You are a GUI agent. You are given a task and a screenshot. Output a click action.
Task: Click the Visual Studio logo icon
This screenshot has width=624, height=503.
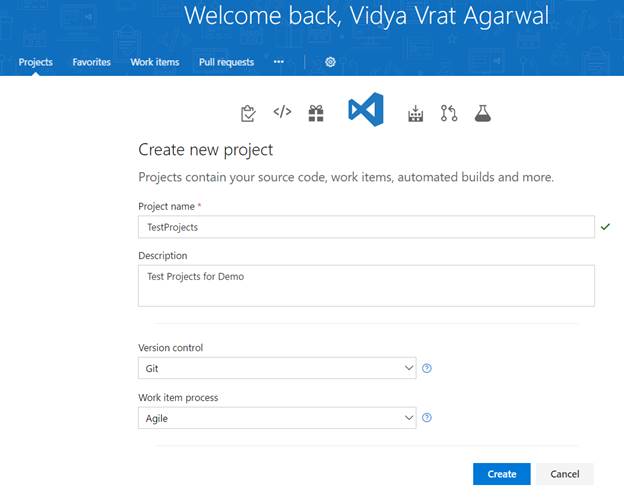tap(365, 111)
